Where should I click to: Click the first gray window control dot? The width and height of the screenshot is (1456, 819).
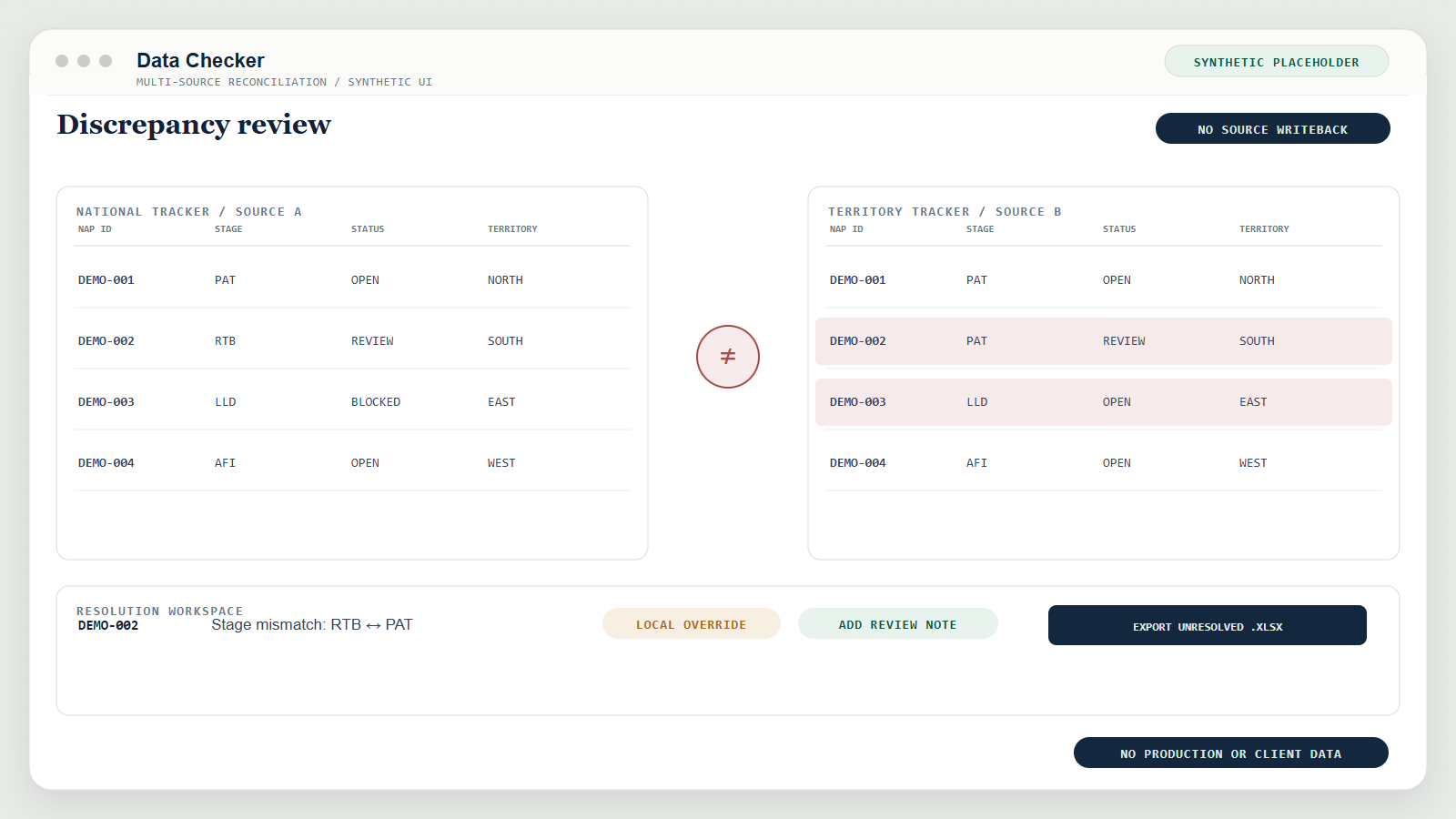pyautogui.click(x=62, y=61)
